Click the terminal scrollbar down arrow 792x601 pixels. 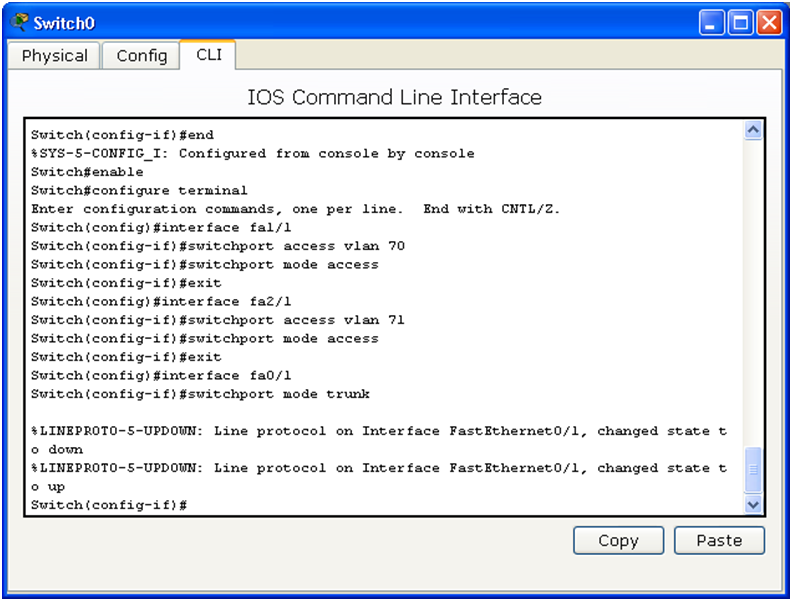tap(753, 504)
